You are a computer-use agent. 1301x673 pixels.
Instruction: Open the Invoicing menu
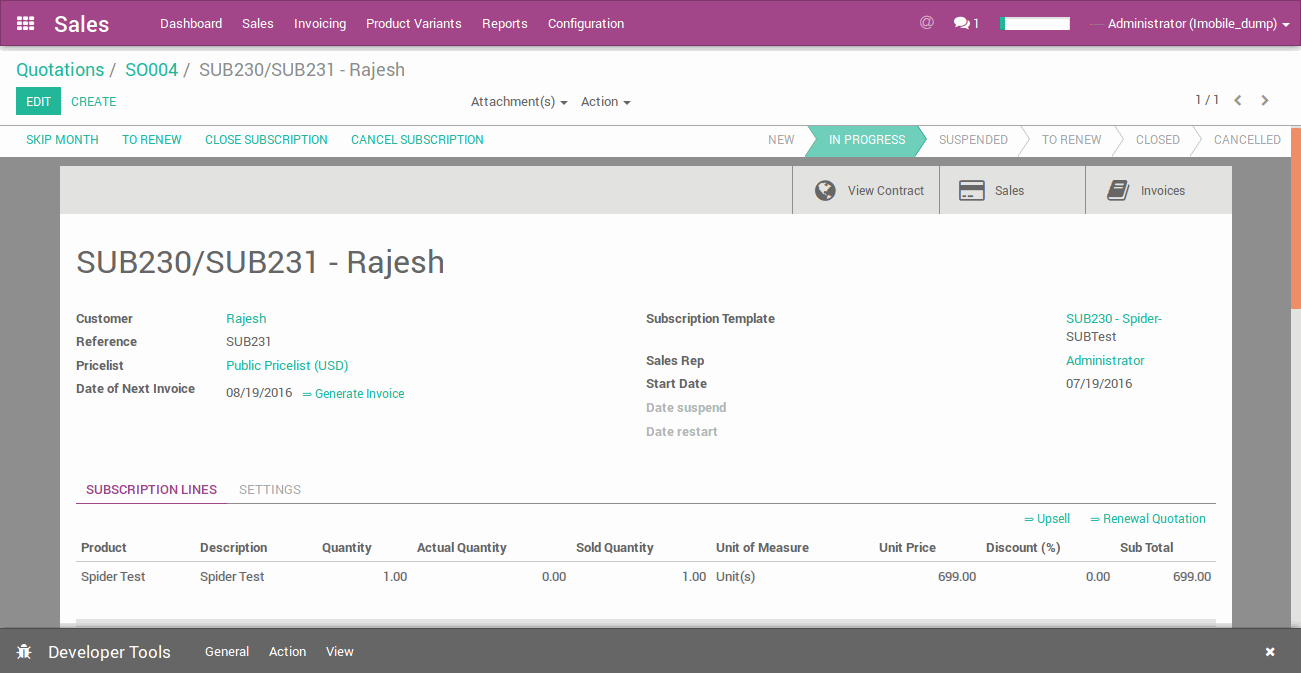coord(320,23)
